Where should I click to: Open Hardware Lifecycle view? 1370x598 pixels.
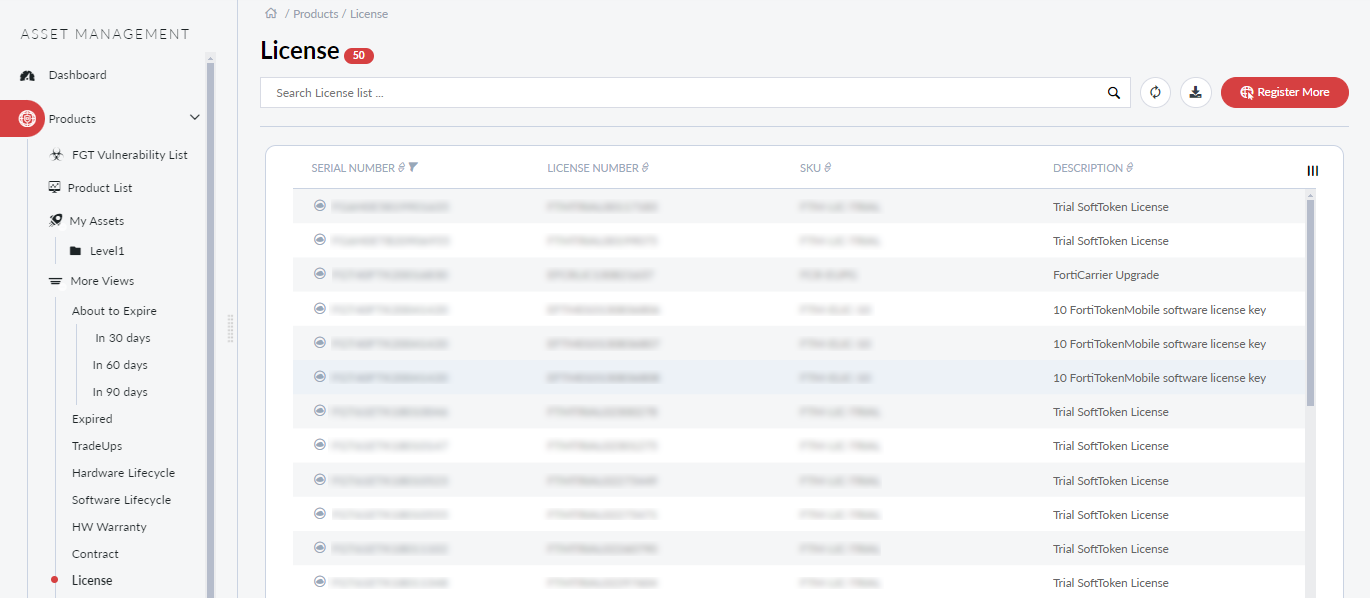coord(123,473)
